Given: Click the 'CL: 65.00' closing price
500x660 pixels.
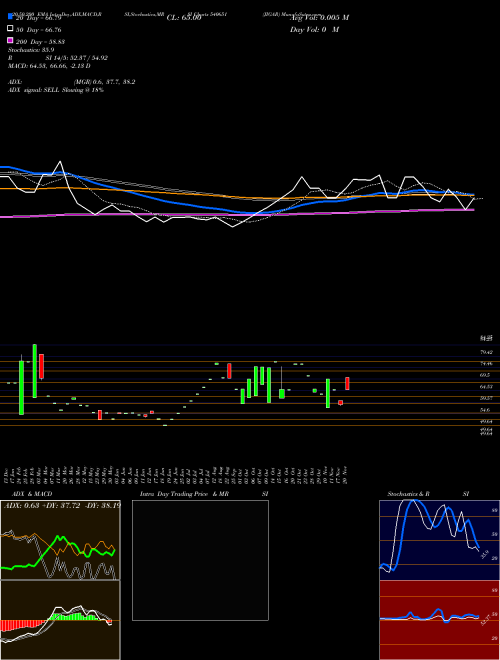Looking at the screenshot, I should click(184, 18).
